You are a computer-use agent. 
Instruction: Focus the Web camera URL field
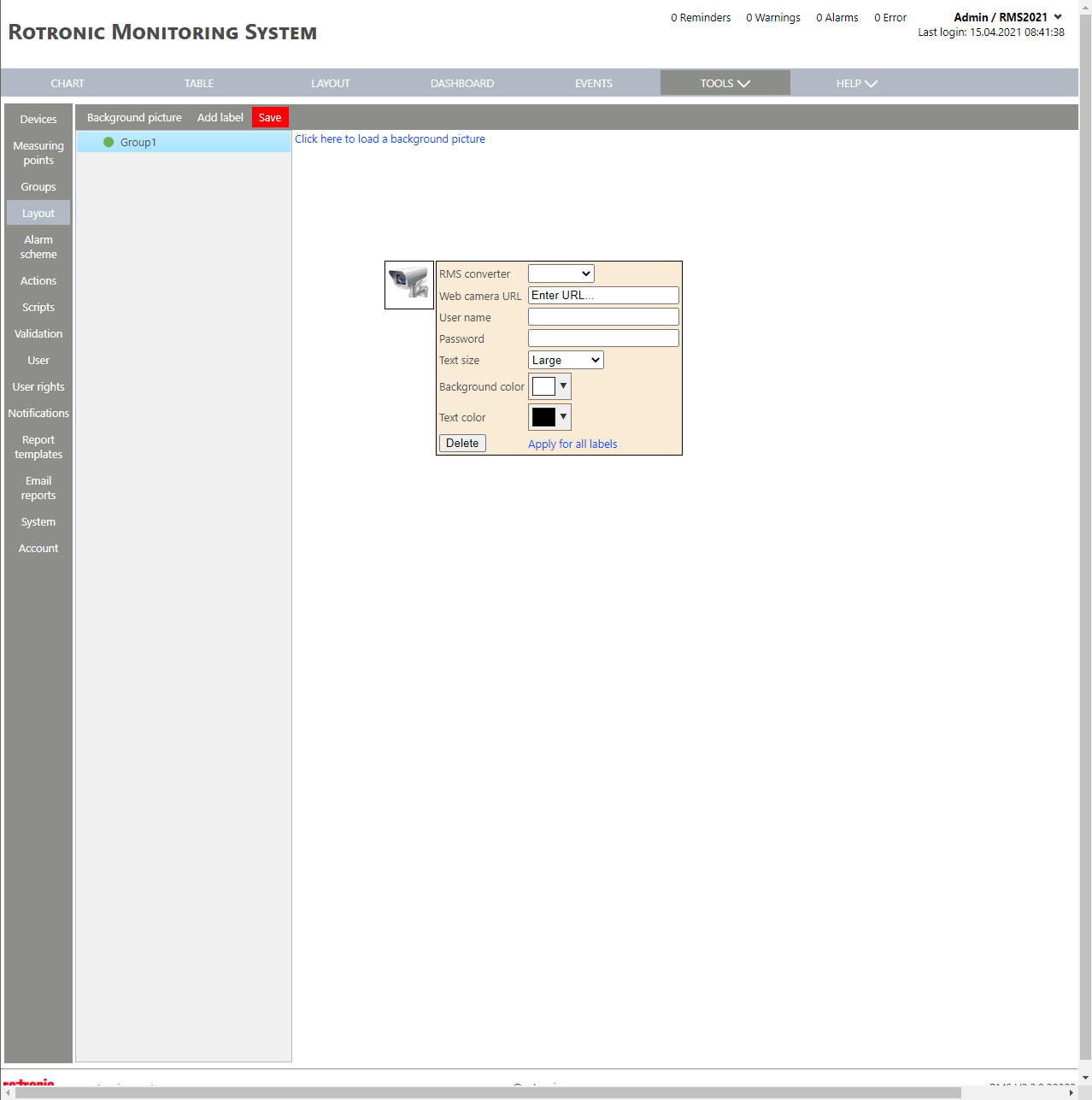click(x=603, y=295)
